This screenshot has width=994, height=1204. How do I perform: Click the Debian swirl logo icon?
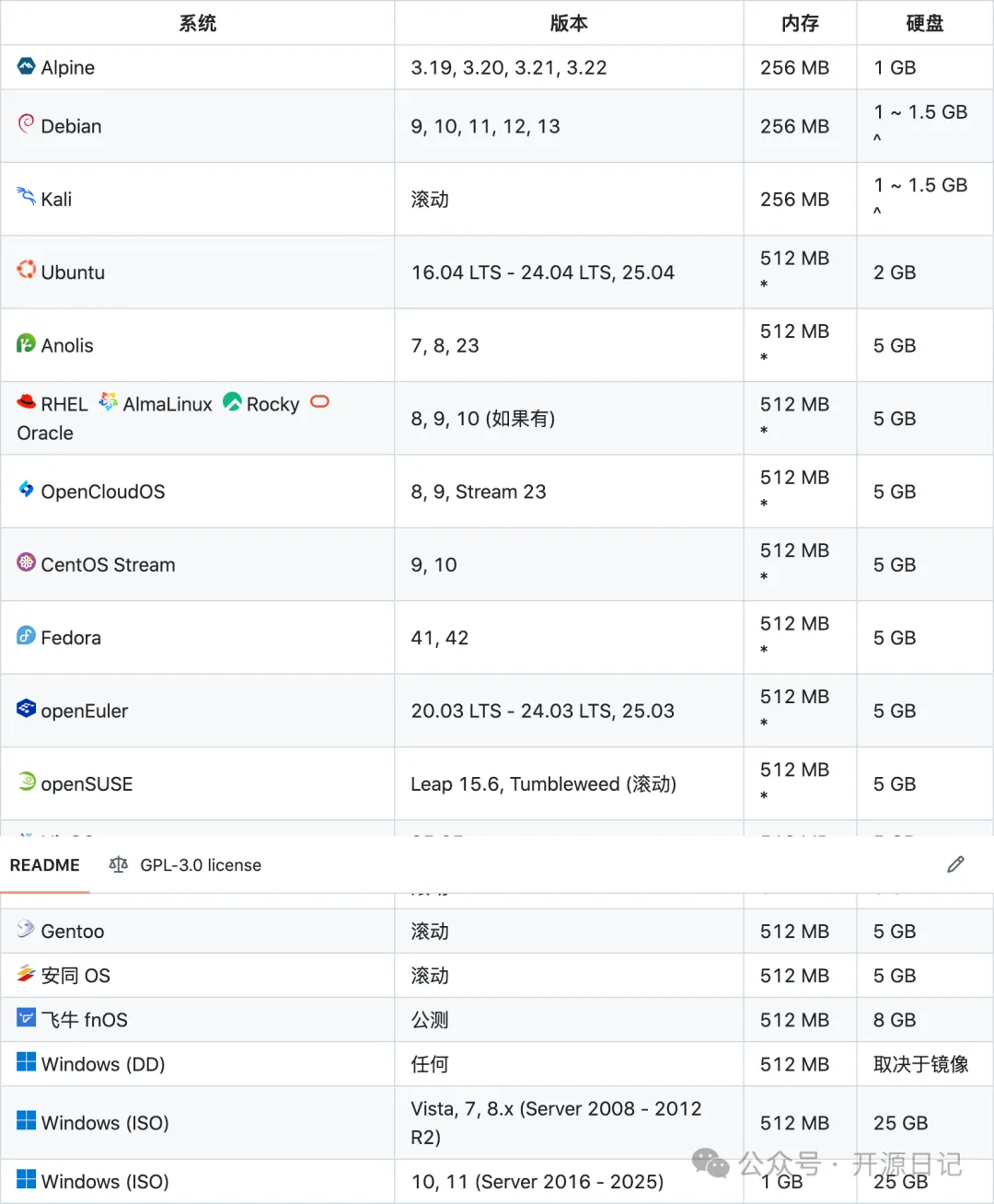(x=26, y=123)
